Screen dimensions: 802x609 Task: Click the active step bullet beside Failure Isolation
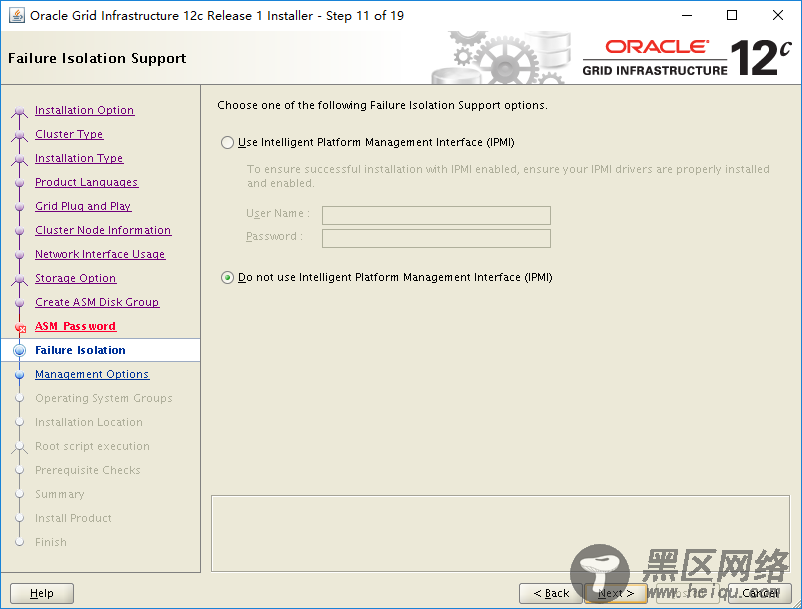click(x=19, y=350)
